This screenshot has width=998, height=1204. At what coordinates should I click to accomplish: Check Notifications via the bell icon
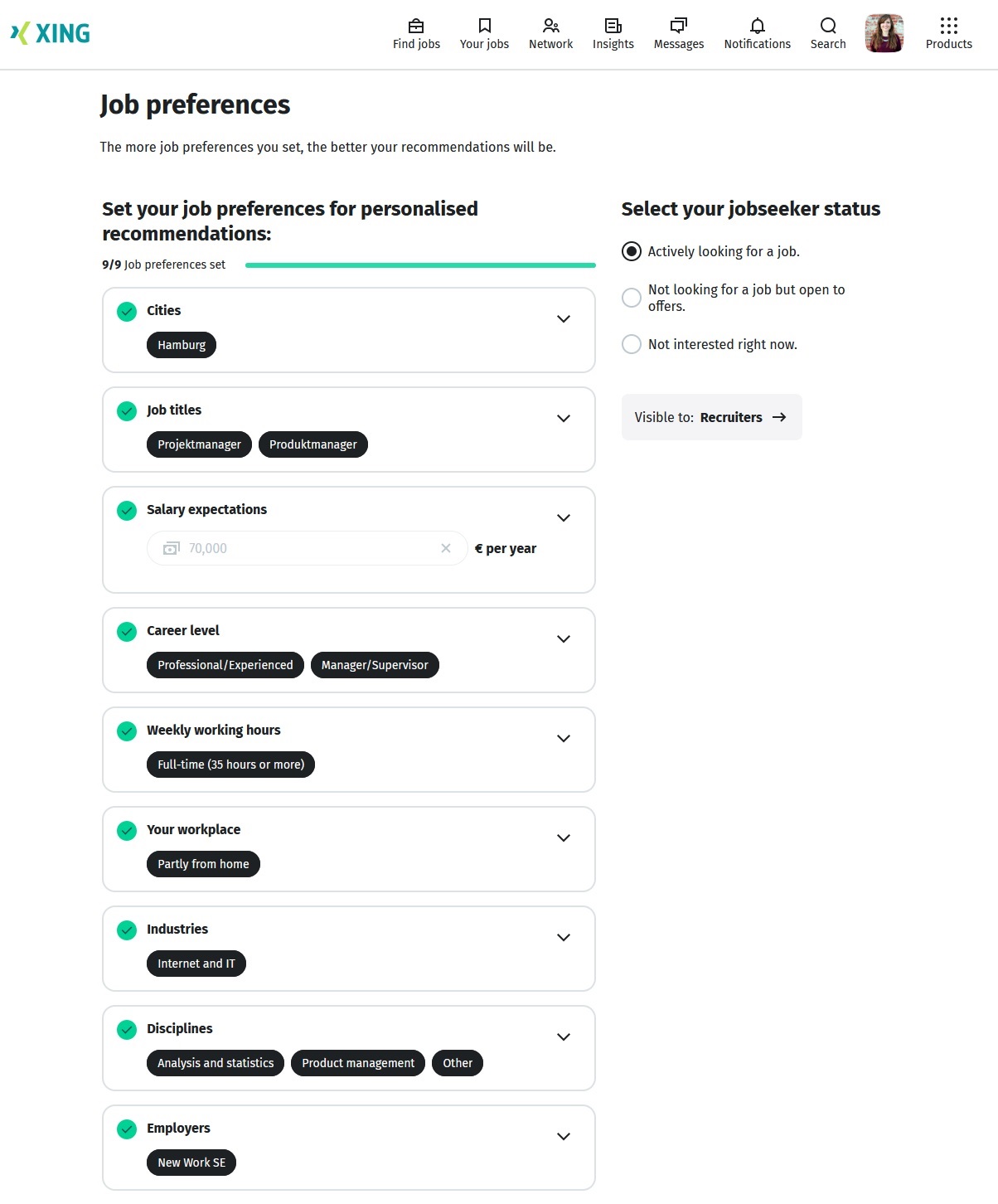pyautogui.click(x=756, y=33)
